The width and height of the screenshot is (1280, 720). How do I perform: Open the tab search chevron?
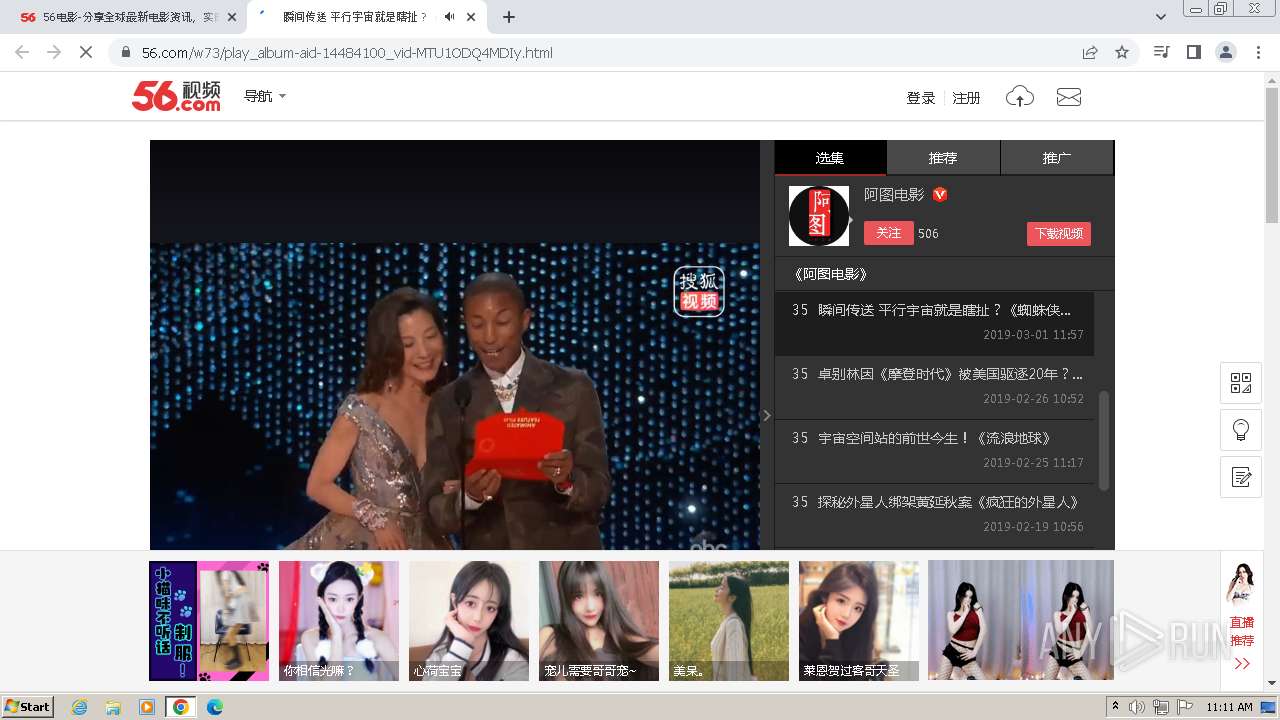[x=1161, y=17]
